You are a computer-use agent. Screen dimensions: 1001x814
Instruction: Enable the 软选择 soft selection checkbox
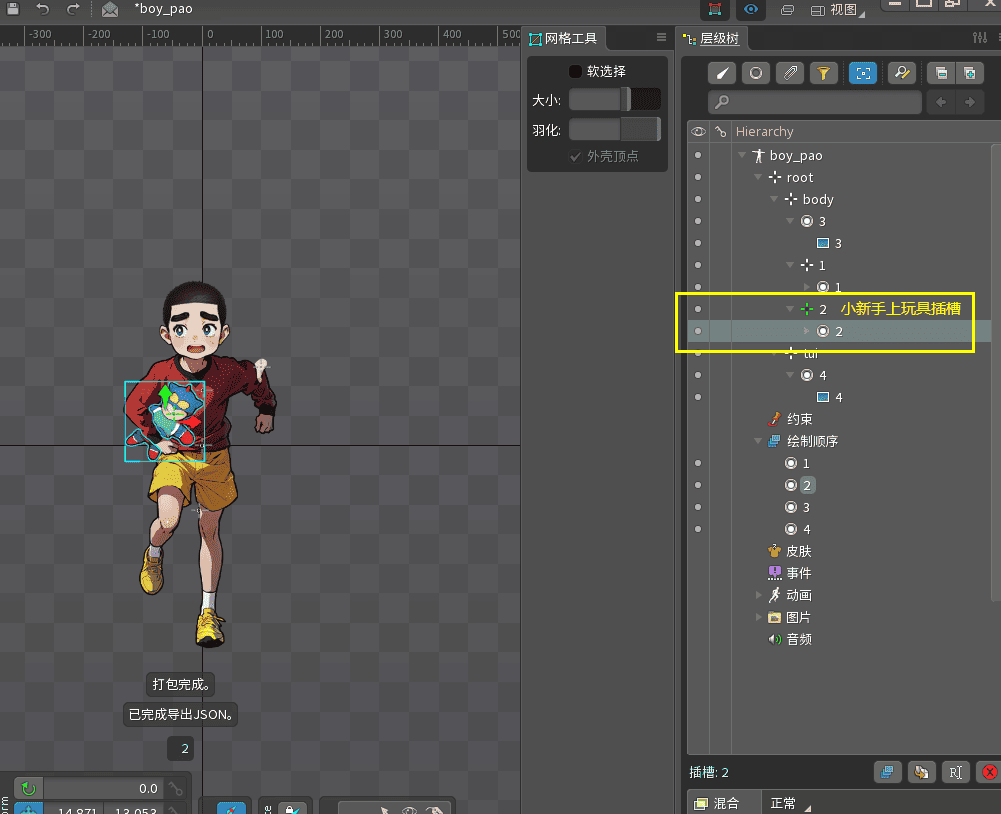click(x=575, y=71)
